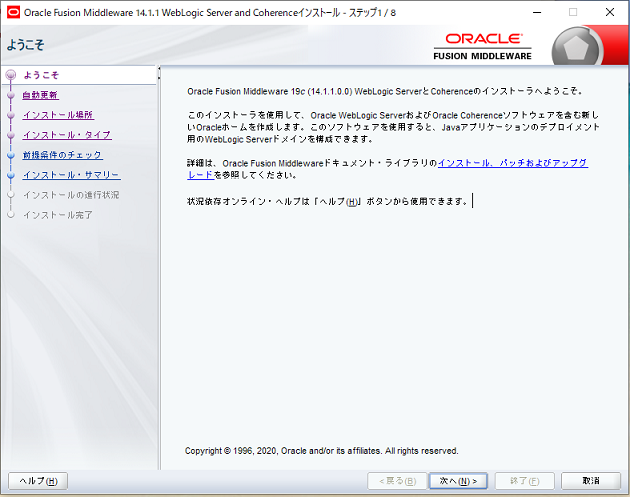The height and width of the screenshot is (497, 630).
Task: Click the 前提条件のチェック step bullet marker
Action: pyautogui.click(x=11, y=155)
